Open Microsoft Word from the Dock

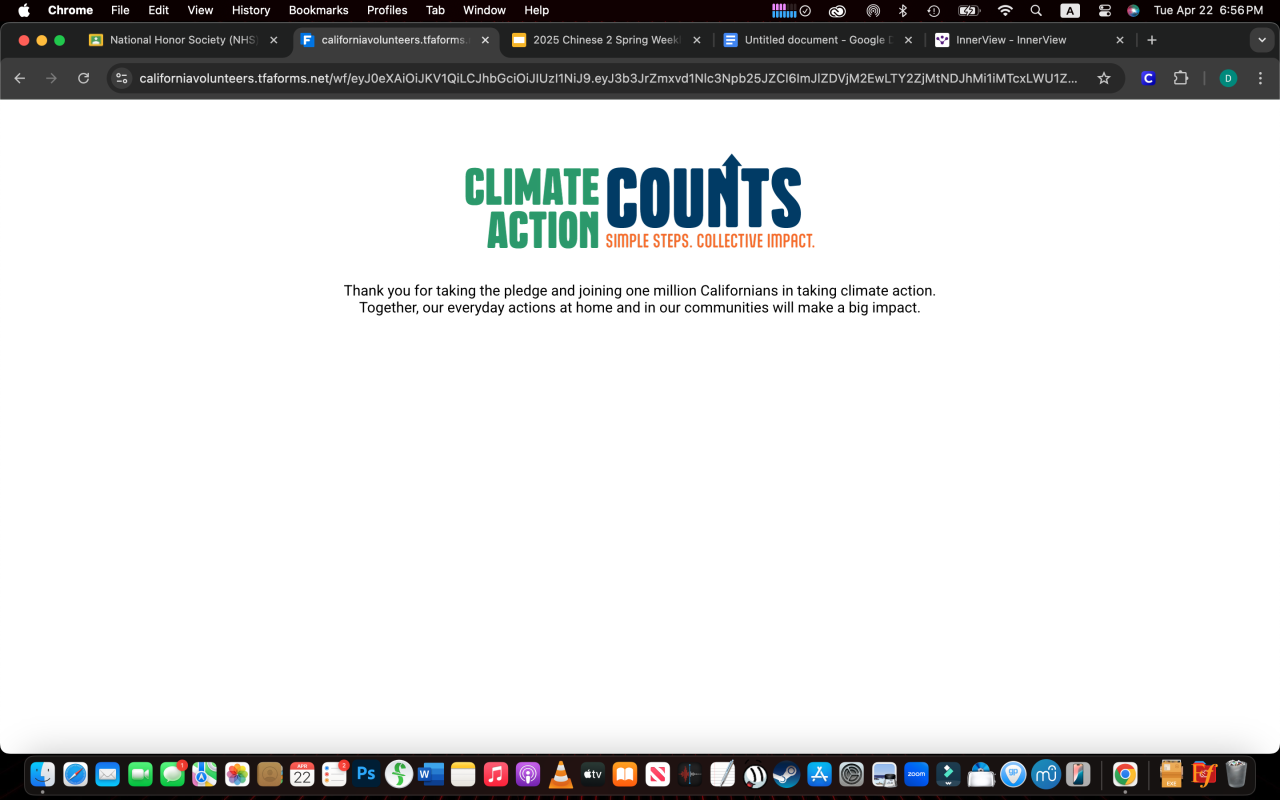click(x=431, y=774)
